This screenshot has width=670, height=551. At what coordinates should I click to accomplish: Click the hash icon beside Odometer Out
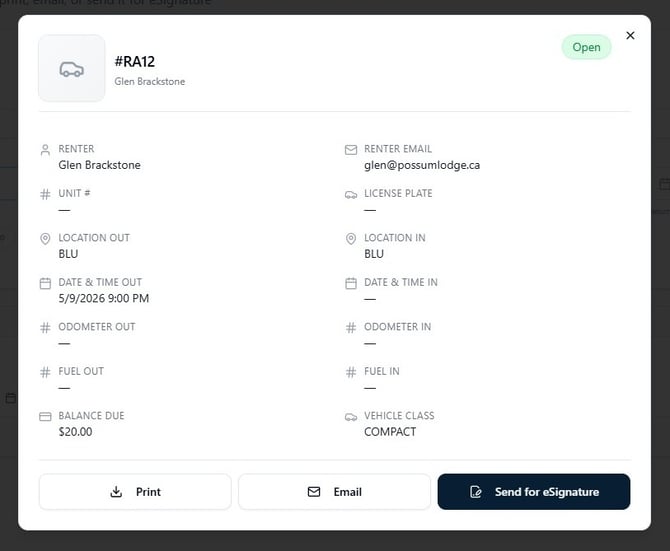[45, 328]
